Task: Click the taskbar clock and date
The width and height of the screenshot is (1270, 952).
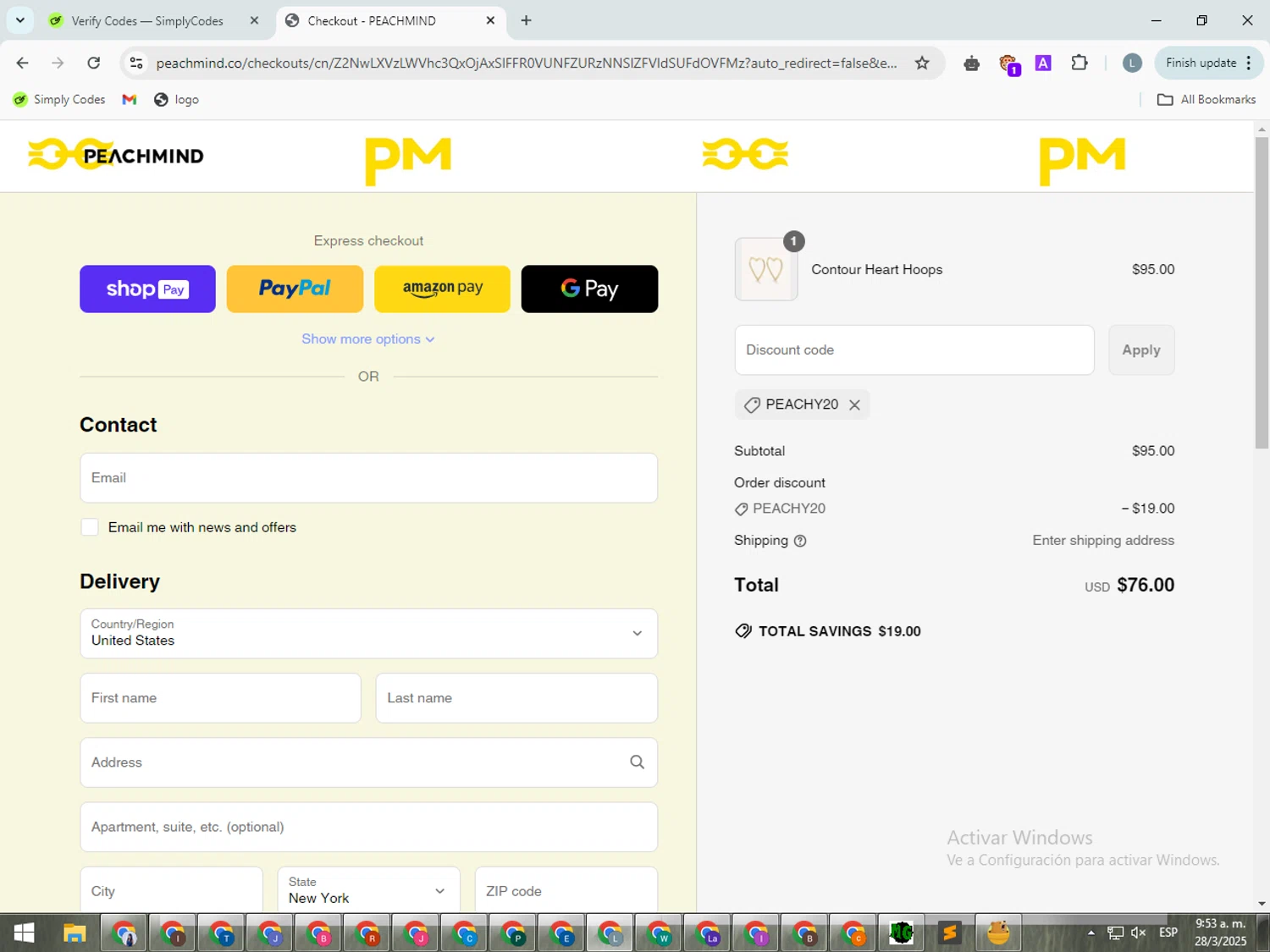Action: coord(1220,933)
